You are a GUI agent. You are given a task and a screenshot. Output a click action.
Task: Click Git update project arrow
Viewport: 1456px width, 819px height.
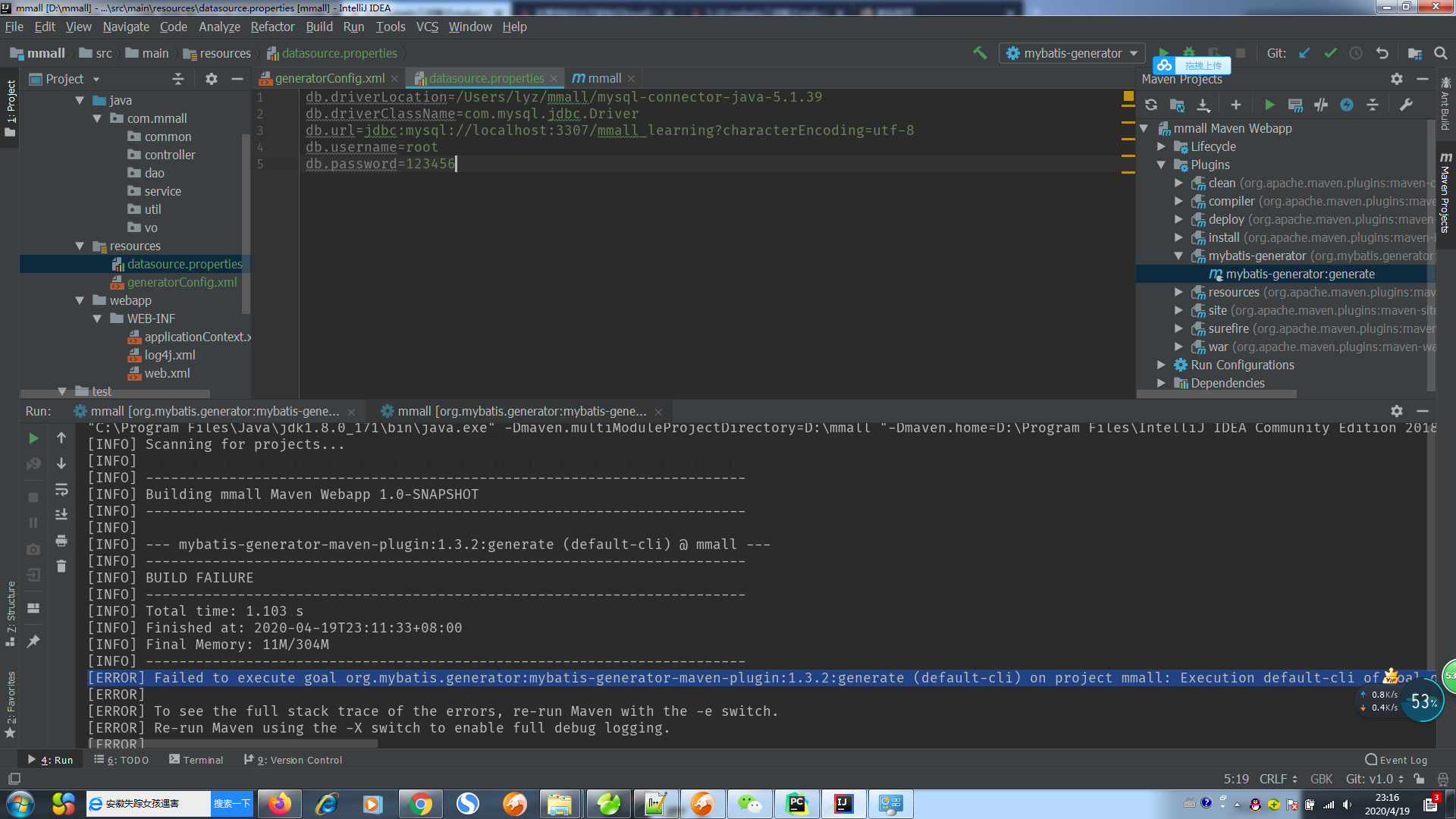[x=1304, y=53]
